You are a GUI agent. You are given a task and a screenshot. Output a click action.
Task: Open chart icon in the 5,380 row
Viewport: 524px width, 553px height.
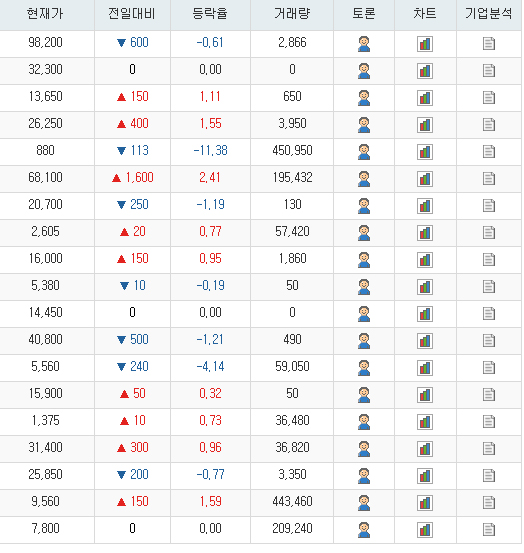coord(425,287)
